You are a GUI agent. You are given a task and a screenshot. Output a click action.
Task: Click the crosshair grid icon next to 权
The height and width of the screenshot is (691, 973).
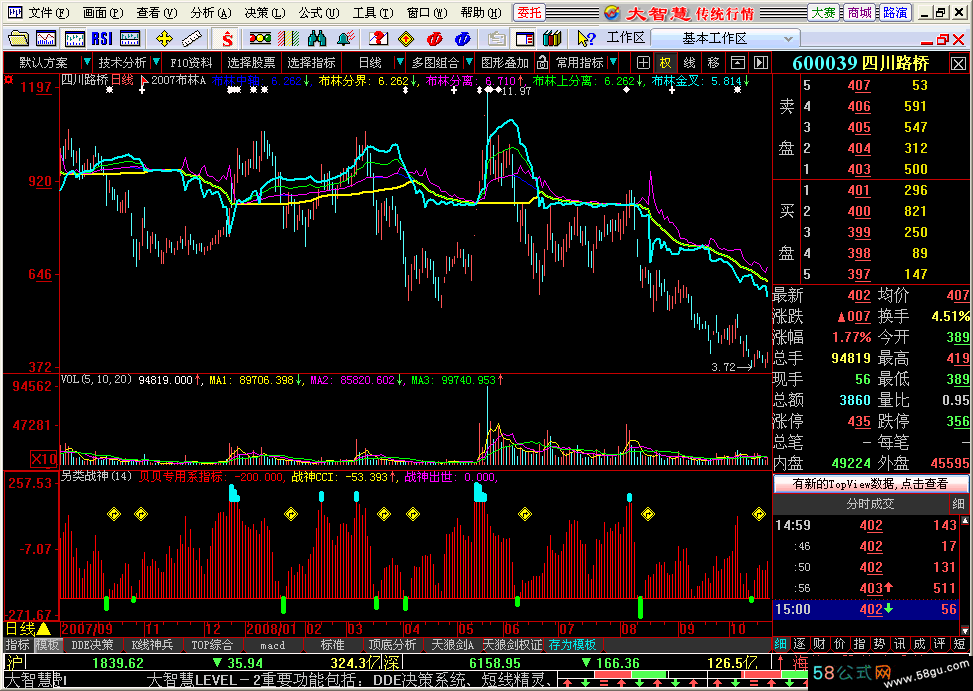[x=643, y=63]
